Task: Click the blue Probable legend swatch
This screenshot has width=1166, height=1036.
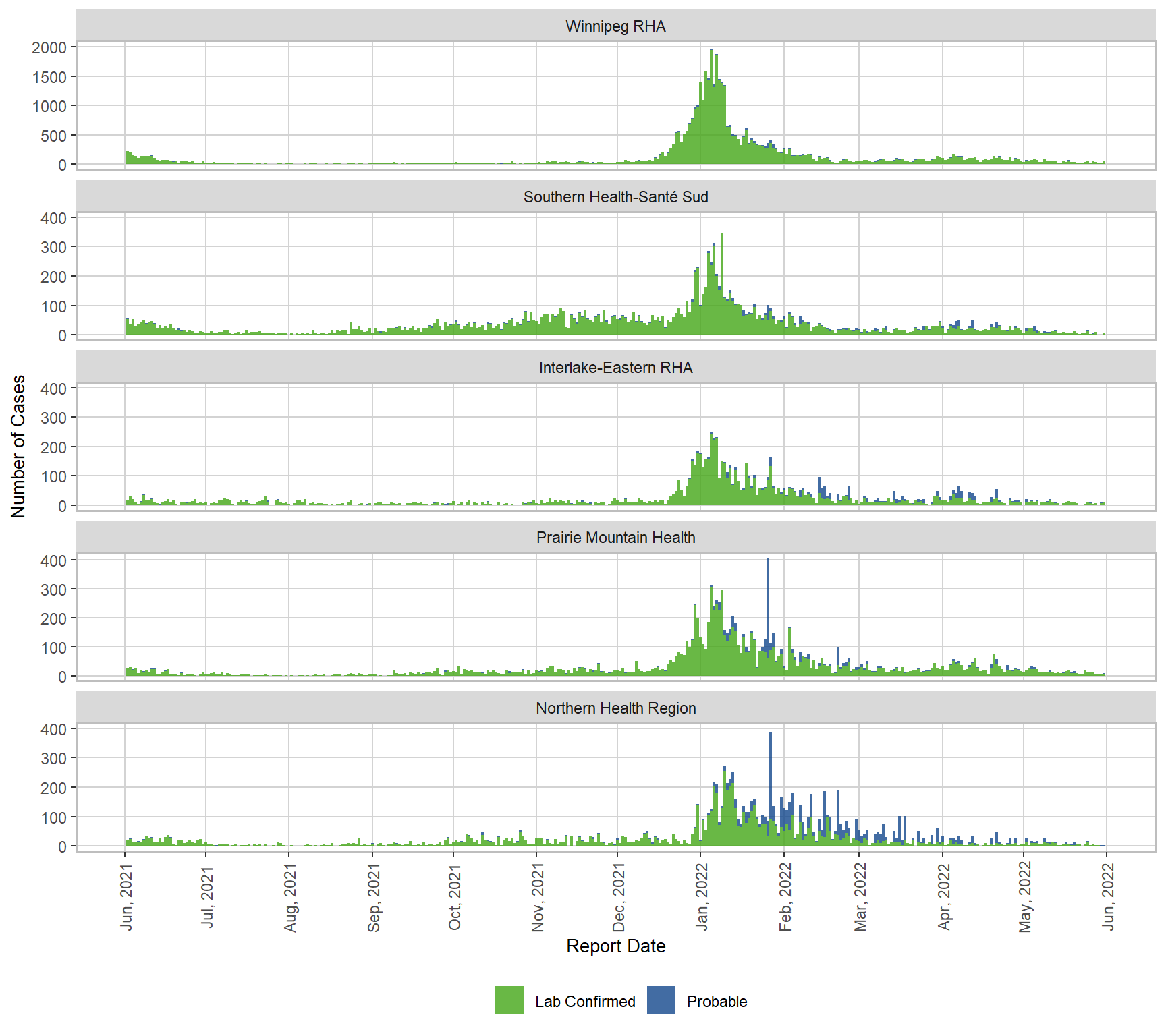Action: 661,1000
